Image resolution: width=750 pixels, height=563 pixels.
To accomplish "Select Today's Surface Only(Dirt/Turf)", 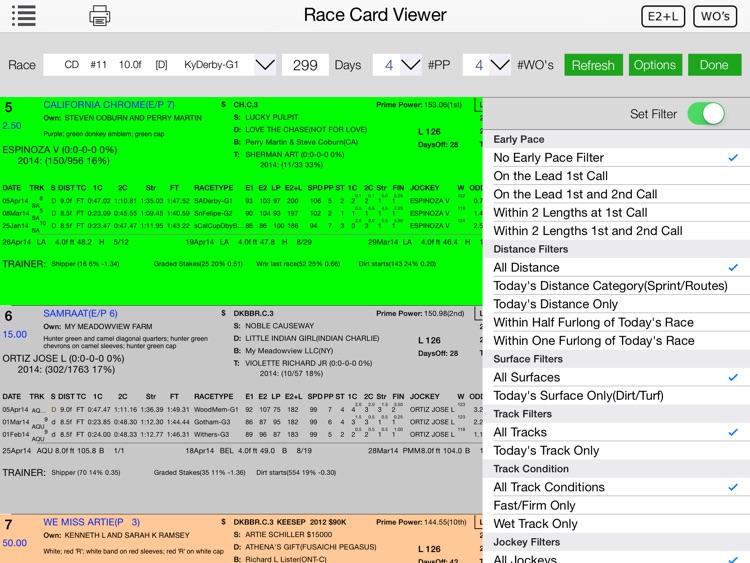I will point(616,396).
